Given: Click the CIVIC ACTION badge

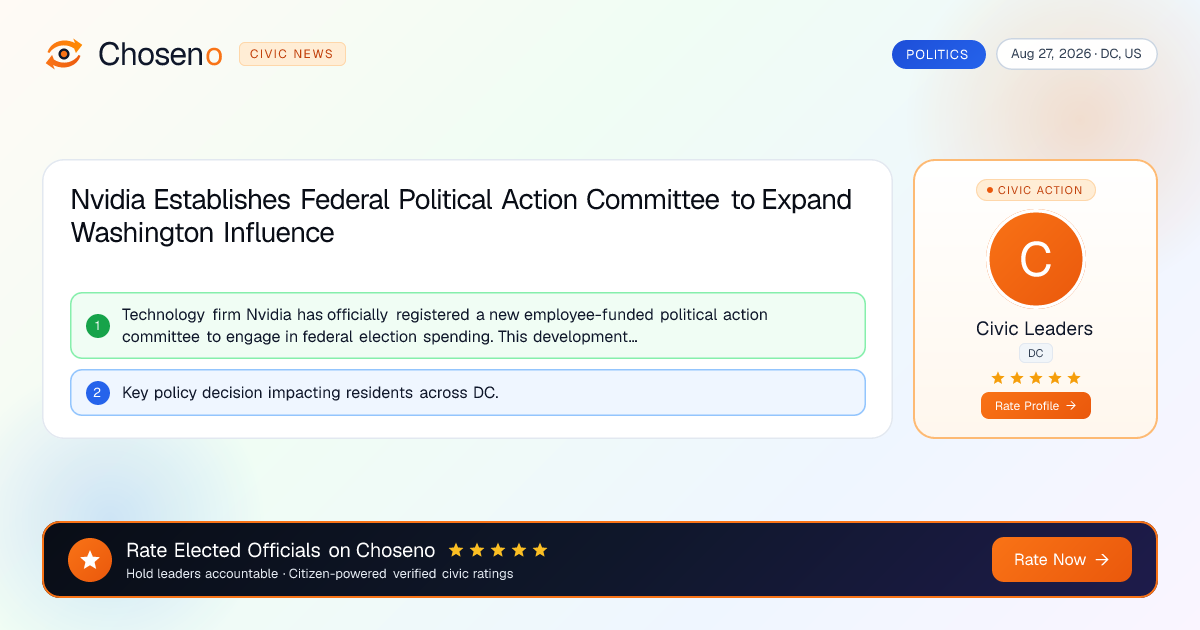Looking at the screenshot, I should pos(1035,190).
